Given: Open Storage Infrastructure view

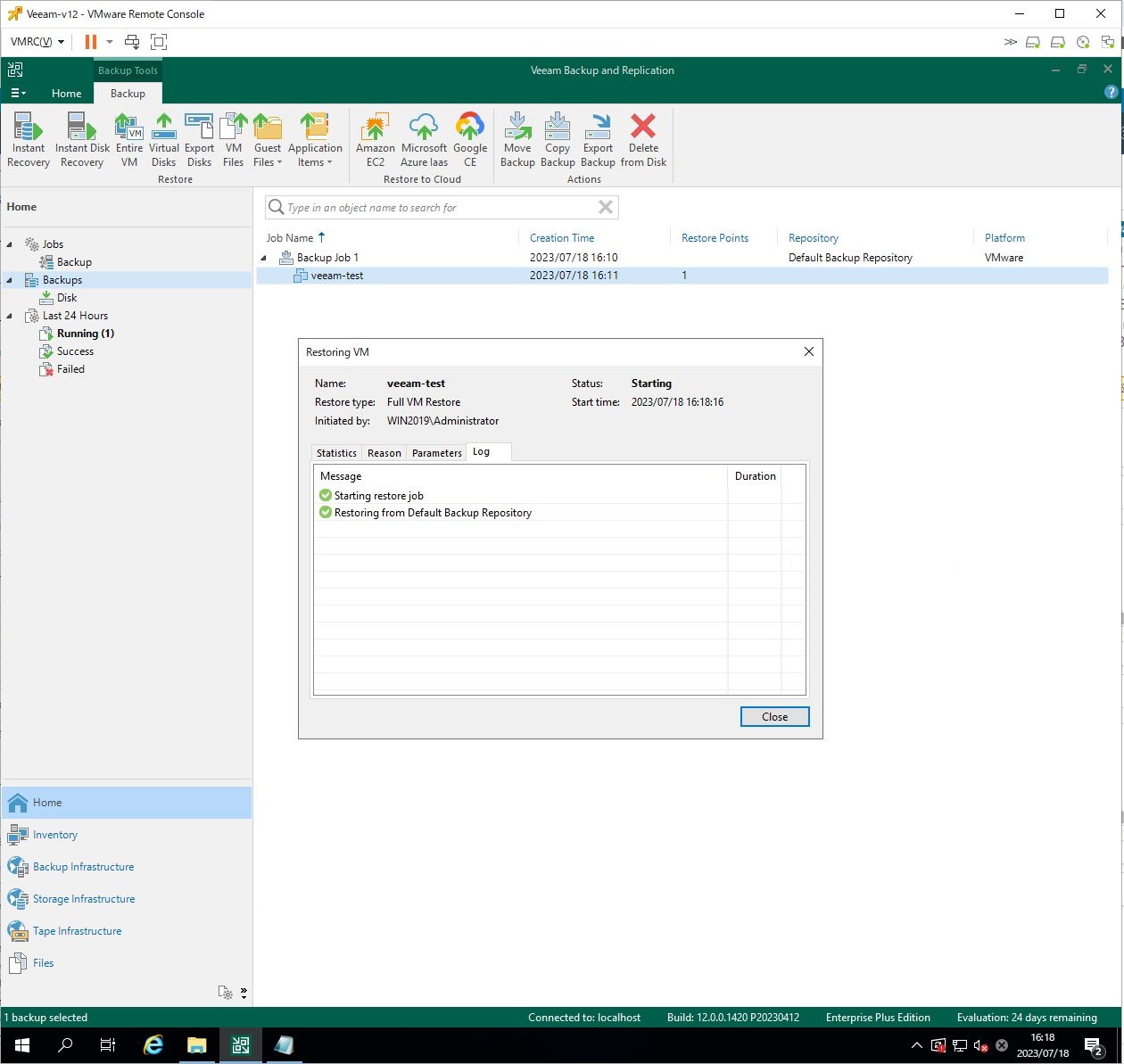Looking at the screenshot, I should 127,899.
